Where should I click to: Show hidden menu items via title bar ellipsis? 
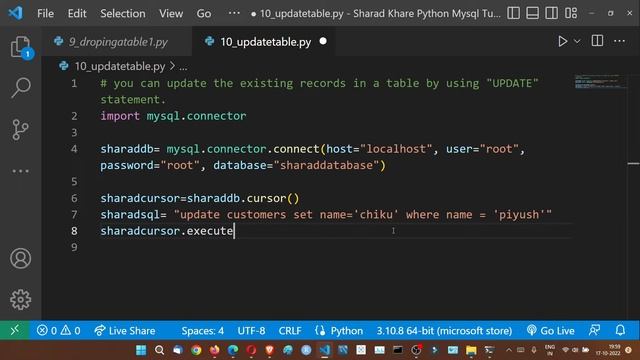click(234, 13)
